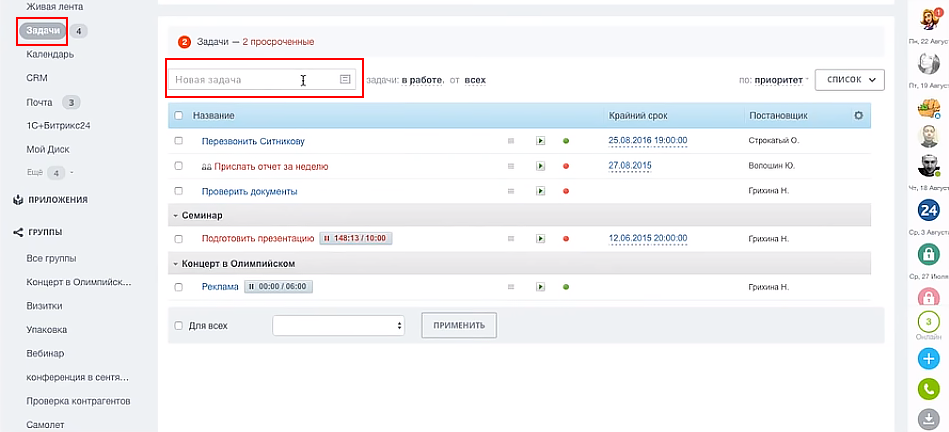Open the task Прислать отчет за неделю

click(272, 166)
